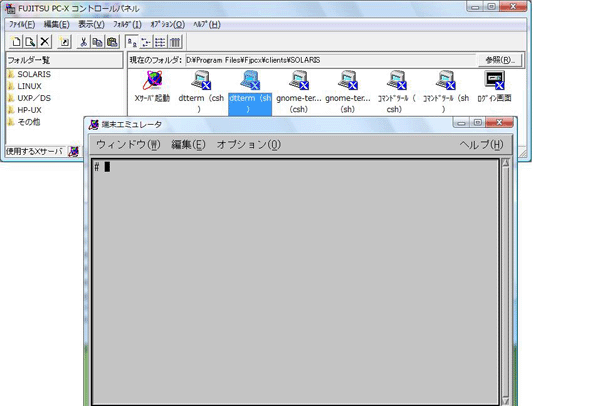The image size is (600, 406).
Task: Switch to large icons view
Action: [133, 42]
